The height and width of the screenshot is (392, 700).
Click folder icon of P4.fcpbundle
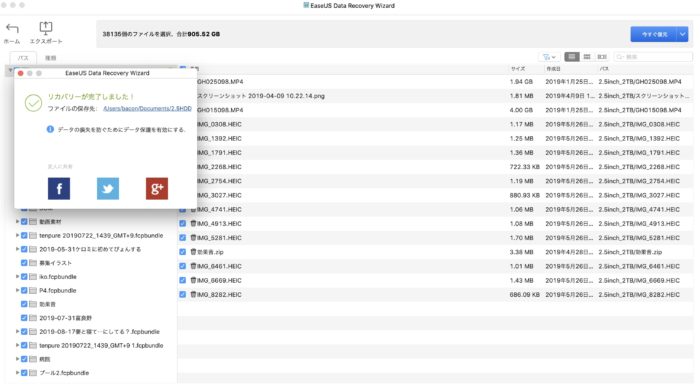(33, 291)
